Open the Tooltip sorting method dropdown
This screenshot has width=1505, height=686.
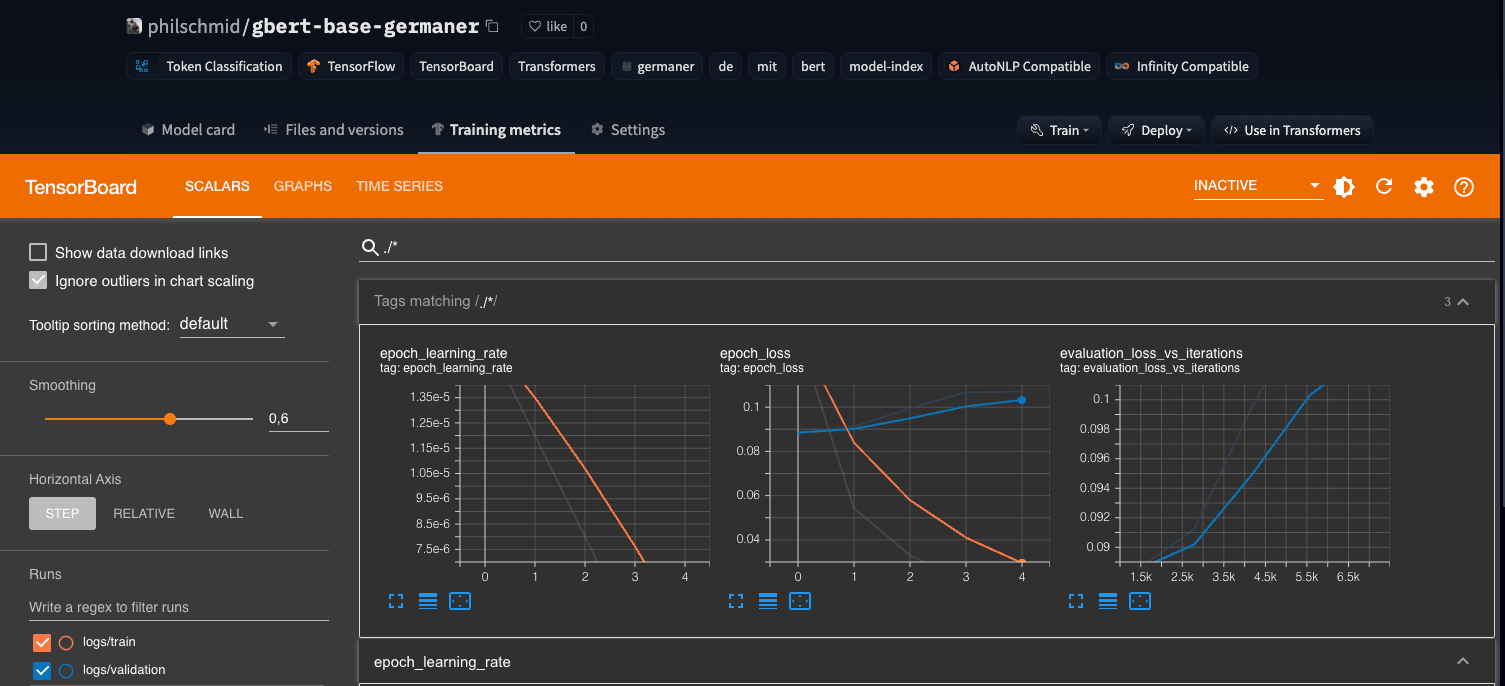click(232, 324)
